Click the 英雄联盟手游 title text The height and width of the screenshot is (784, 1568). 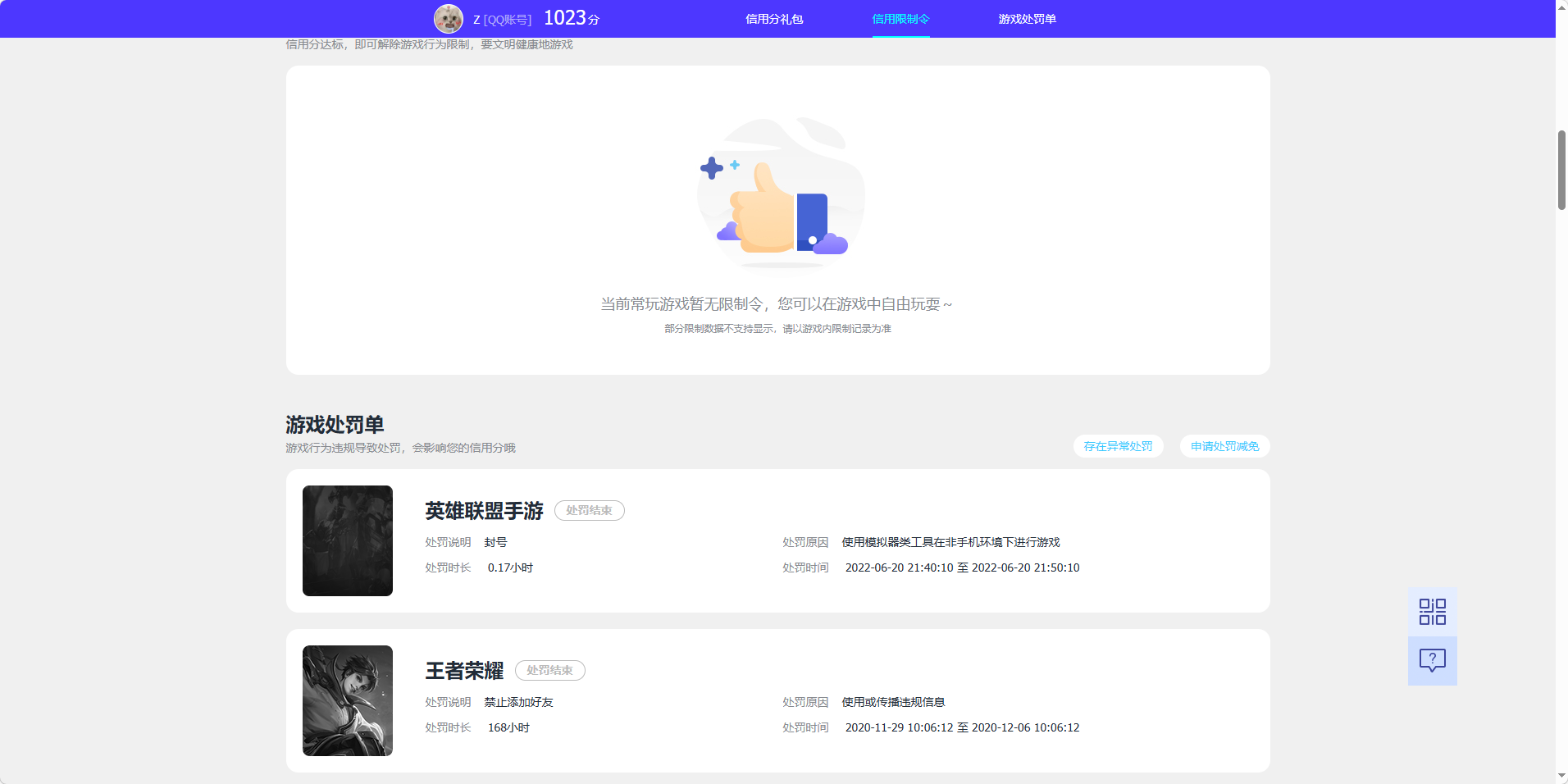click(483, 510)
